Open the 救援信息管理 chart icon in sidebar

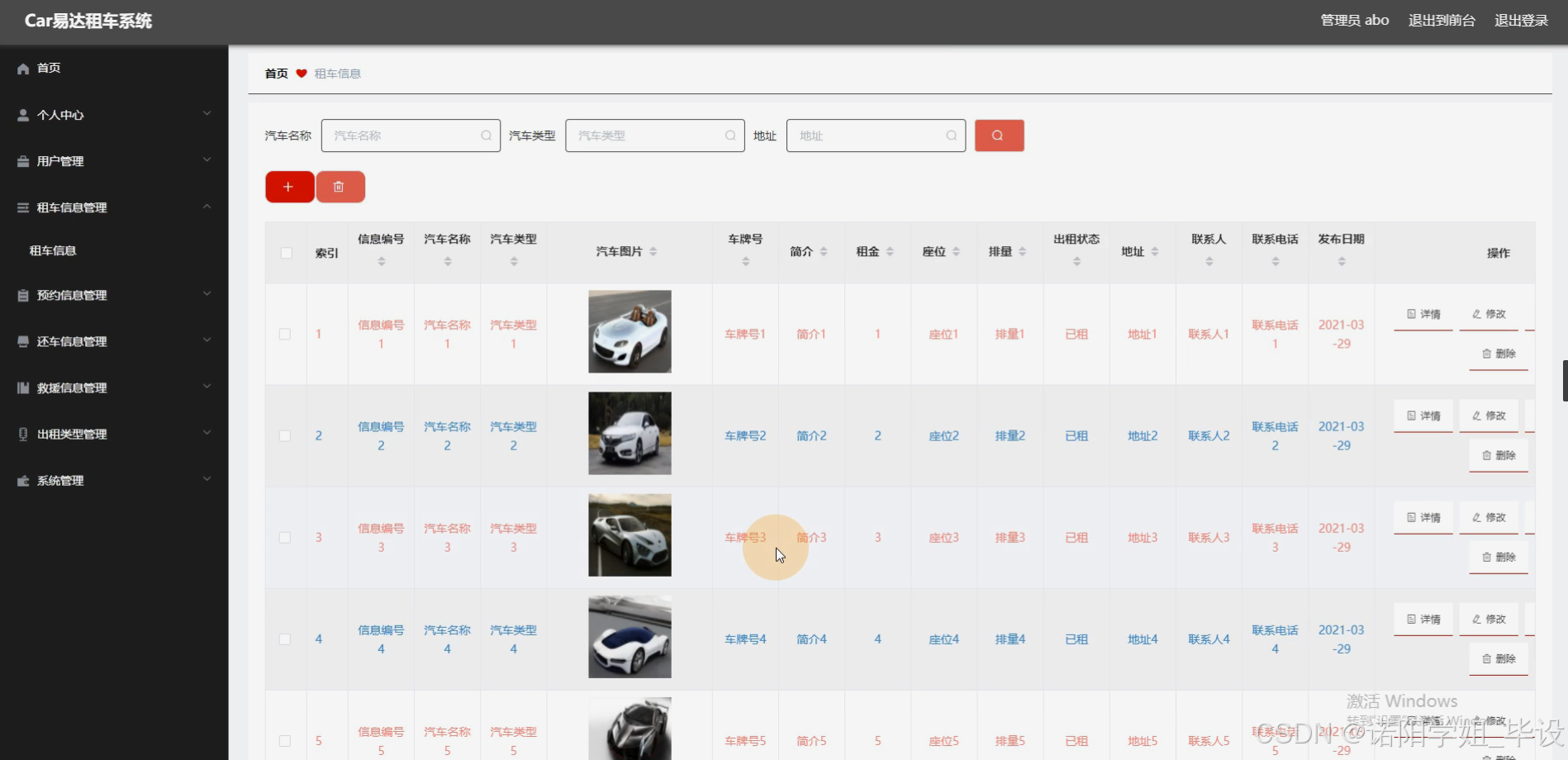(x=22, y=387)
